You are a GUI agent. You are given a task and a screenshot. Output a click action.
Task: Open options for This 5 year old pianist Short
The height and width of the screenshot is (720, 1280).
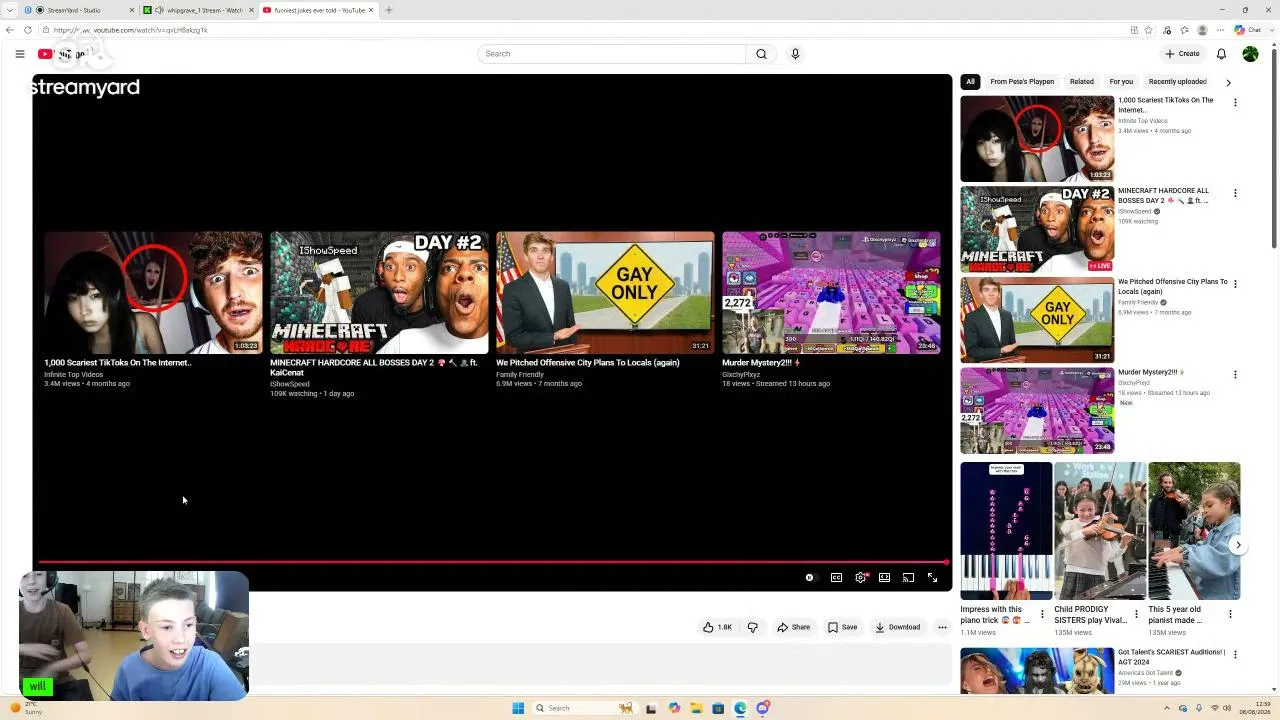tap(1230, 614)
